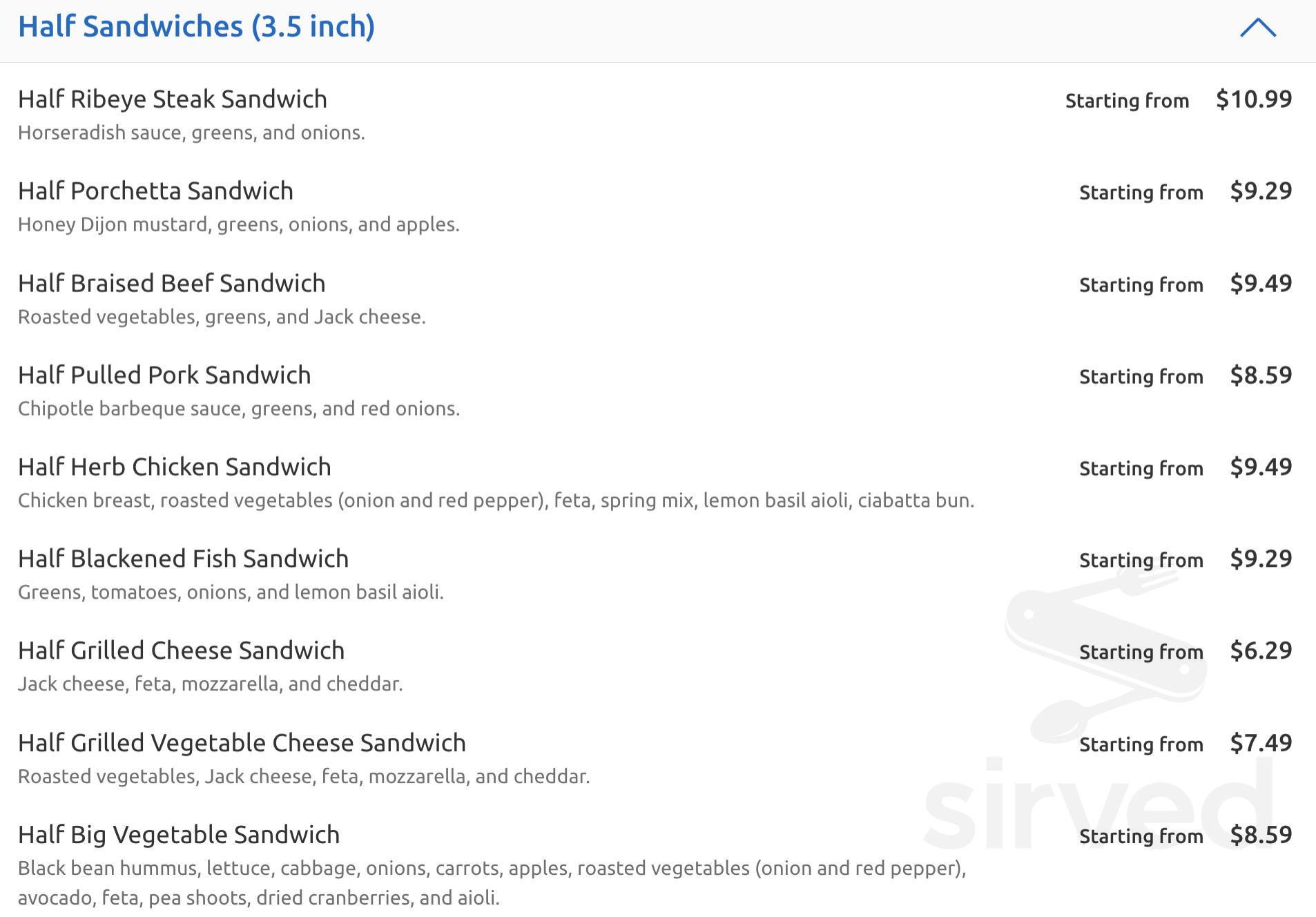Open the Half Grilled Cheese Sandwich item
The width and height of the screenshot is (1316, 917).
click(x=181, y=651)
